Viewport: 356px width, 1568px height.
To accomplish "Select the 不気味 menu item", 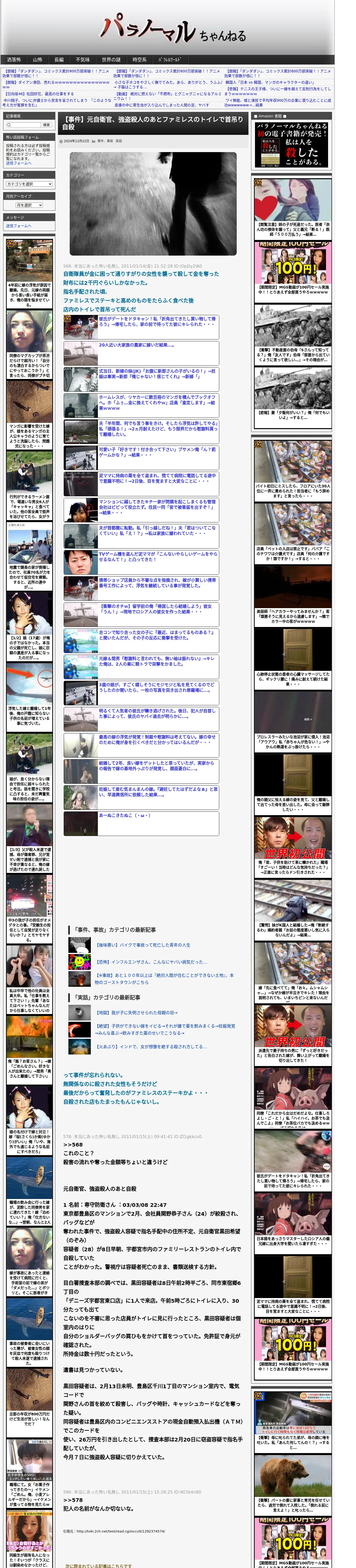I will coord(83,60).
